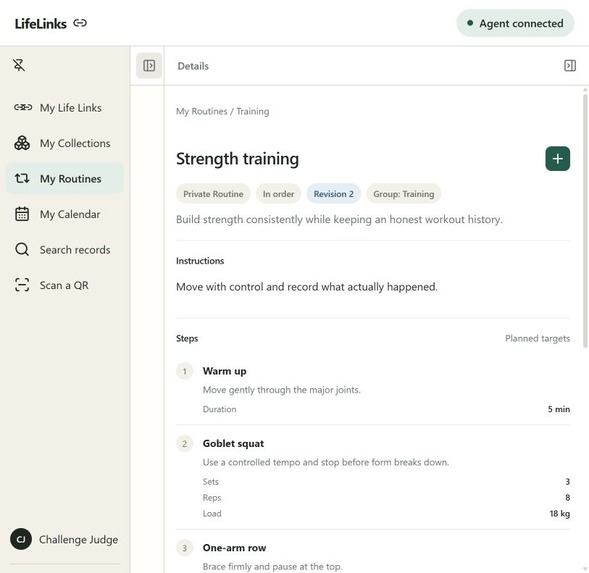Click the Planned targets label

pyautogui.click(x=537, y=339)
